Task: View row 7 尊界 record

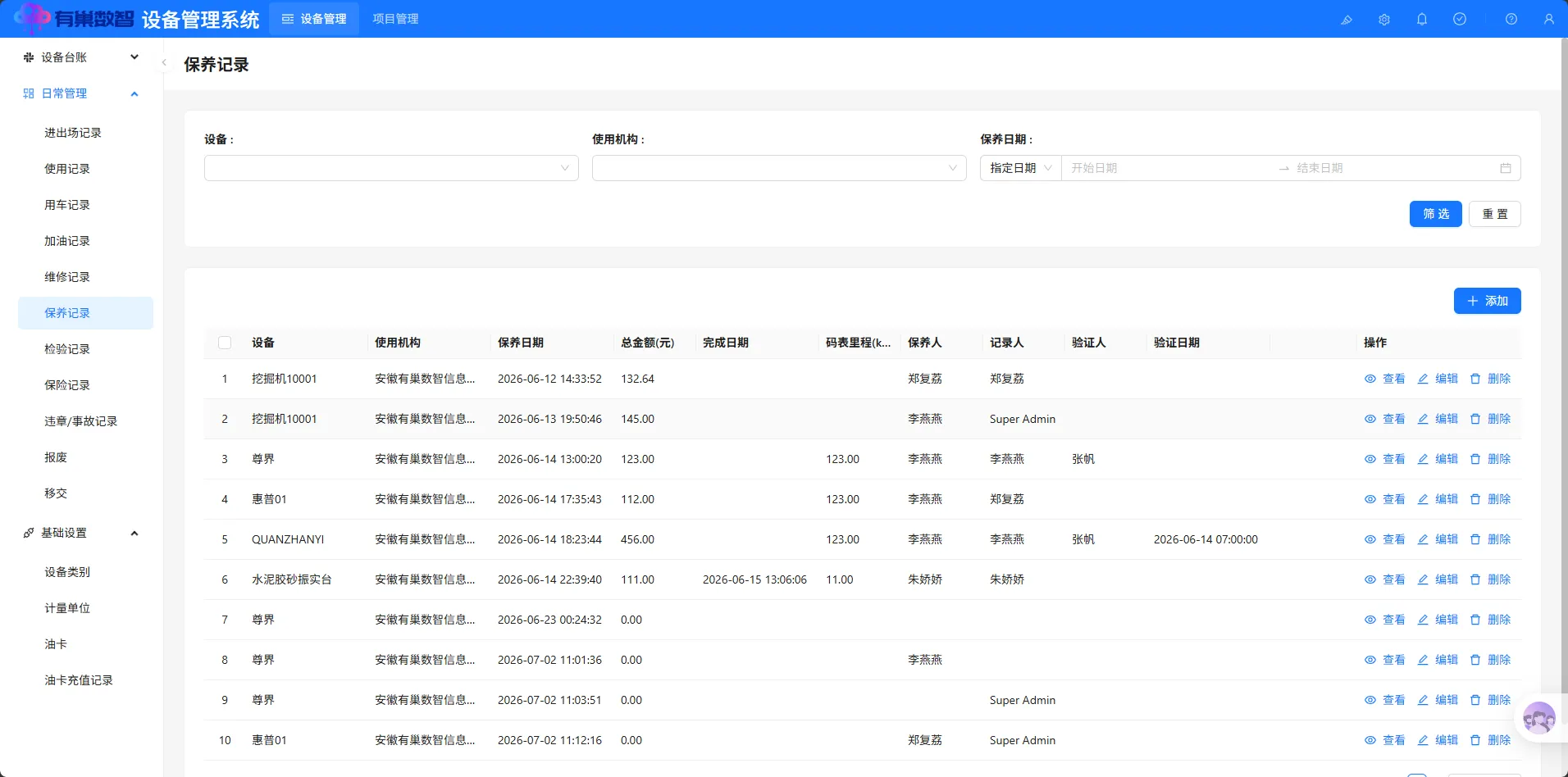Action: 1384,620
